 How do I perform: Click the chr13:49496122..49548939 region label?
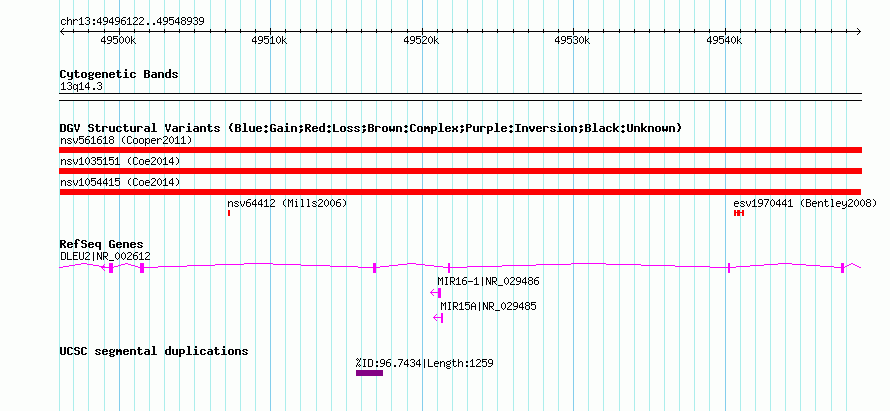(132, 22)
